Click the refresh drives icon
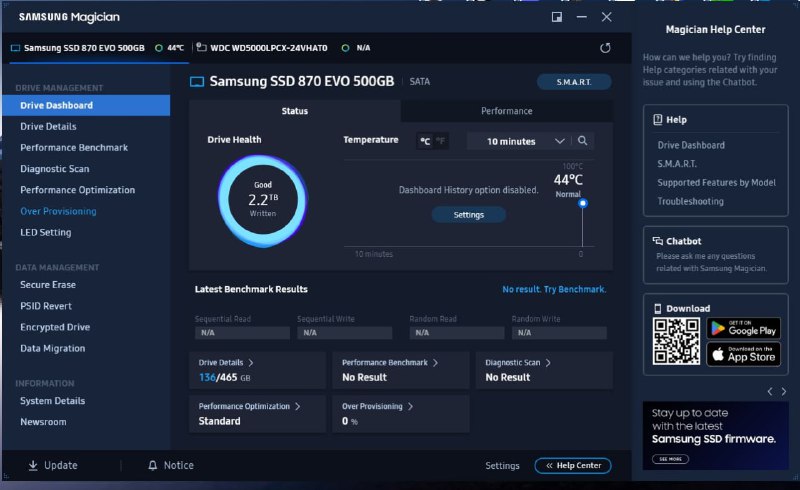This screenshot has height=490, width=800. [605, 48]
